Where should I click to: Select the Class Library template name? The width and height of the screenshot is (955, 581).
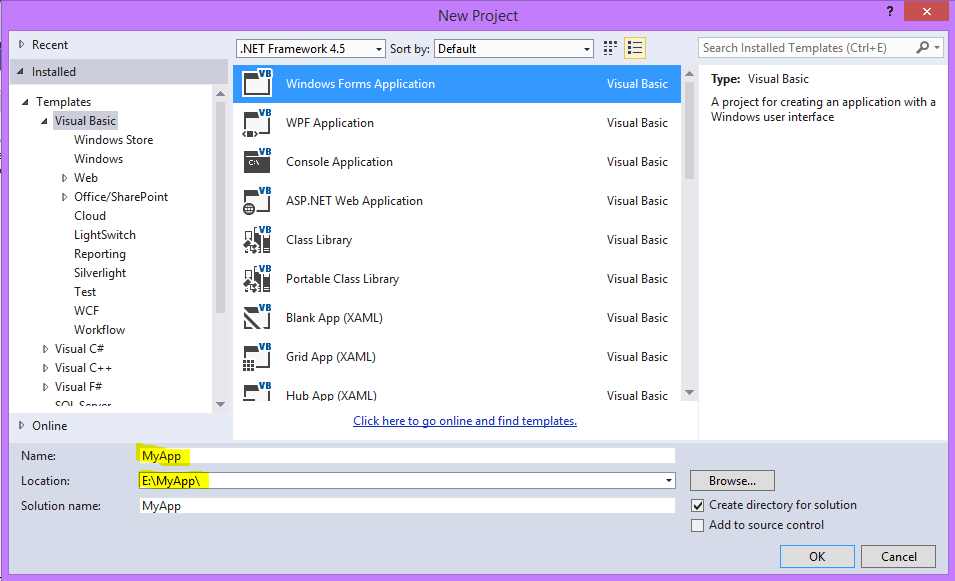(x=319, y=239)
